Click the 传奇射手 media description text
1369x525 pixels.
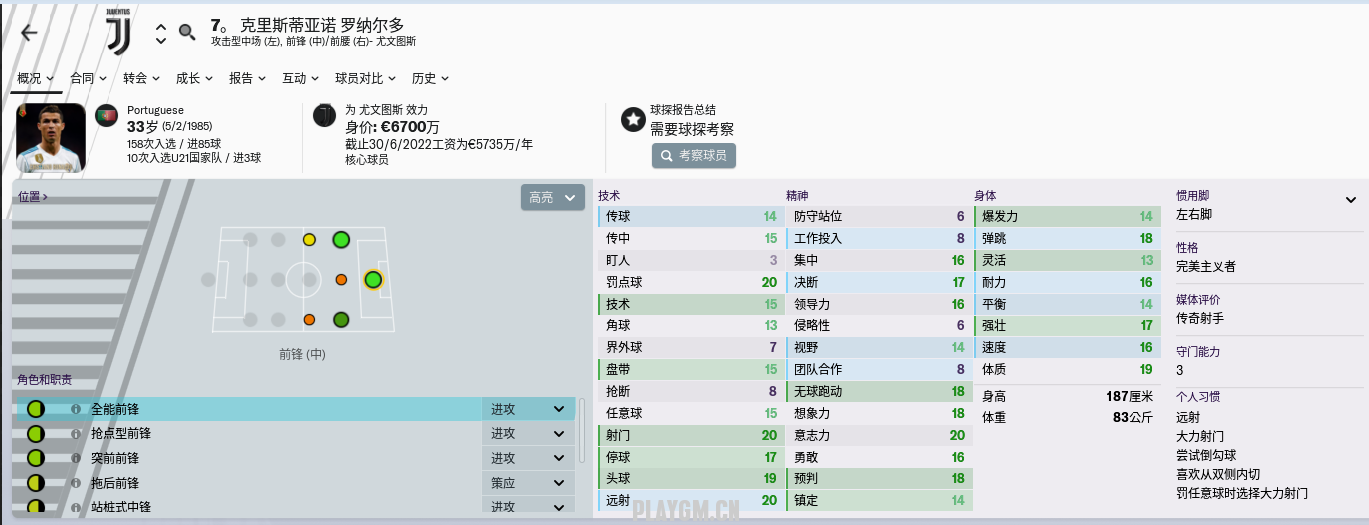pos(1200,319)
